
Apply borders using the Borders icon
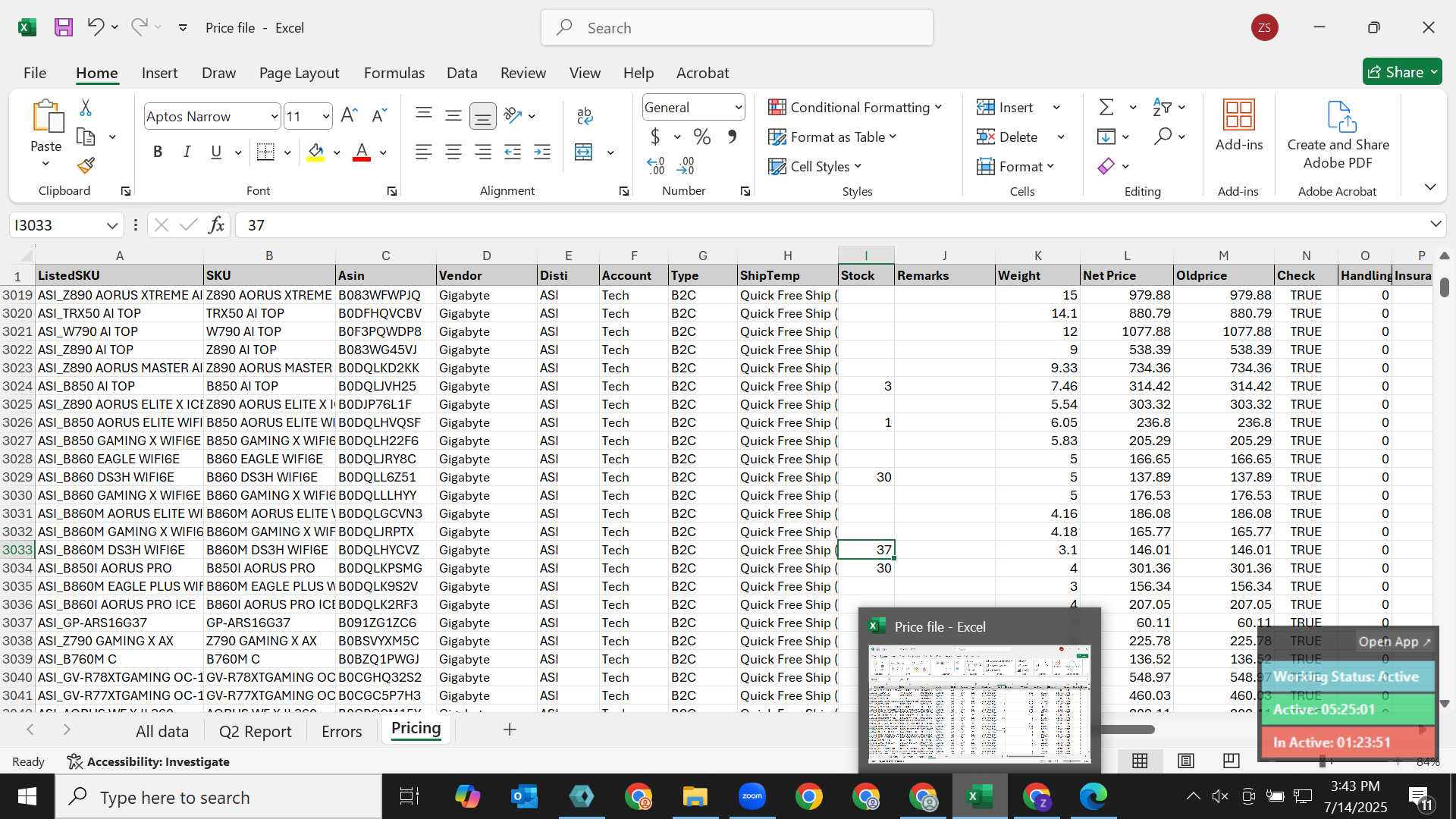[x=265, y=152]
